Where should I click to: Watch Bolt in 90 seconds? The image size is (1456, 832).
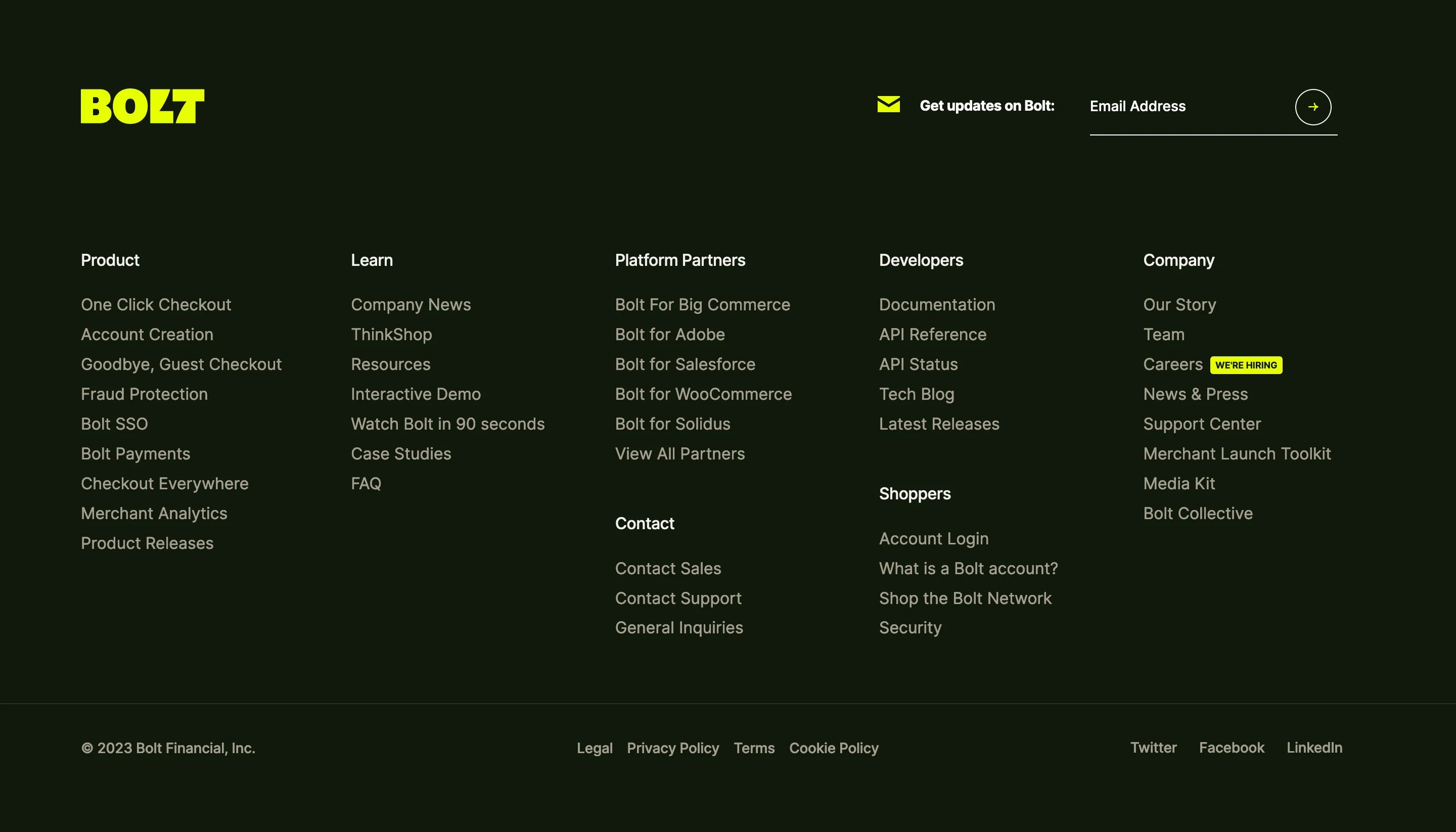click(x=447, y=424)
